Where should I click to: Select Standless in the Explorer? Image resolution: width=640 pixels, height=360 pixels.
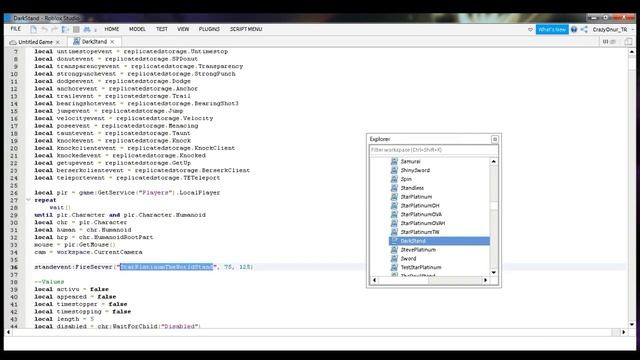pyautogui.click(x=412, y=188)
